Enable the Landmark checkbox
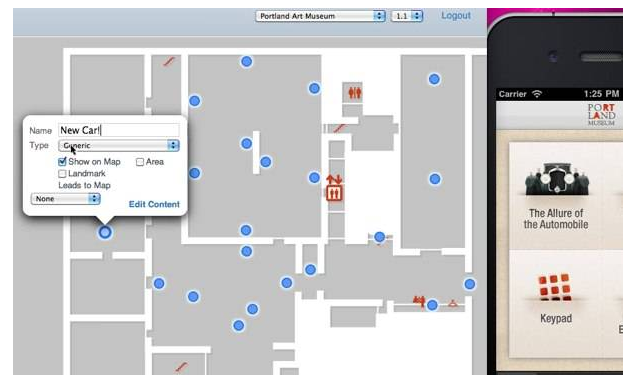 point(62,174)
